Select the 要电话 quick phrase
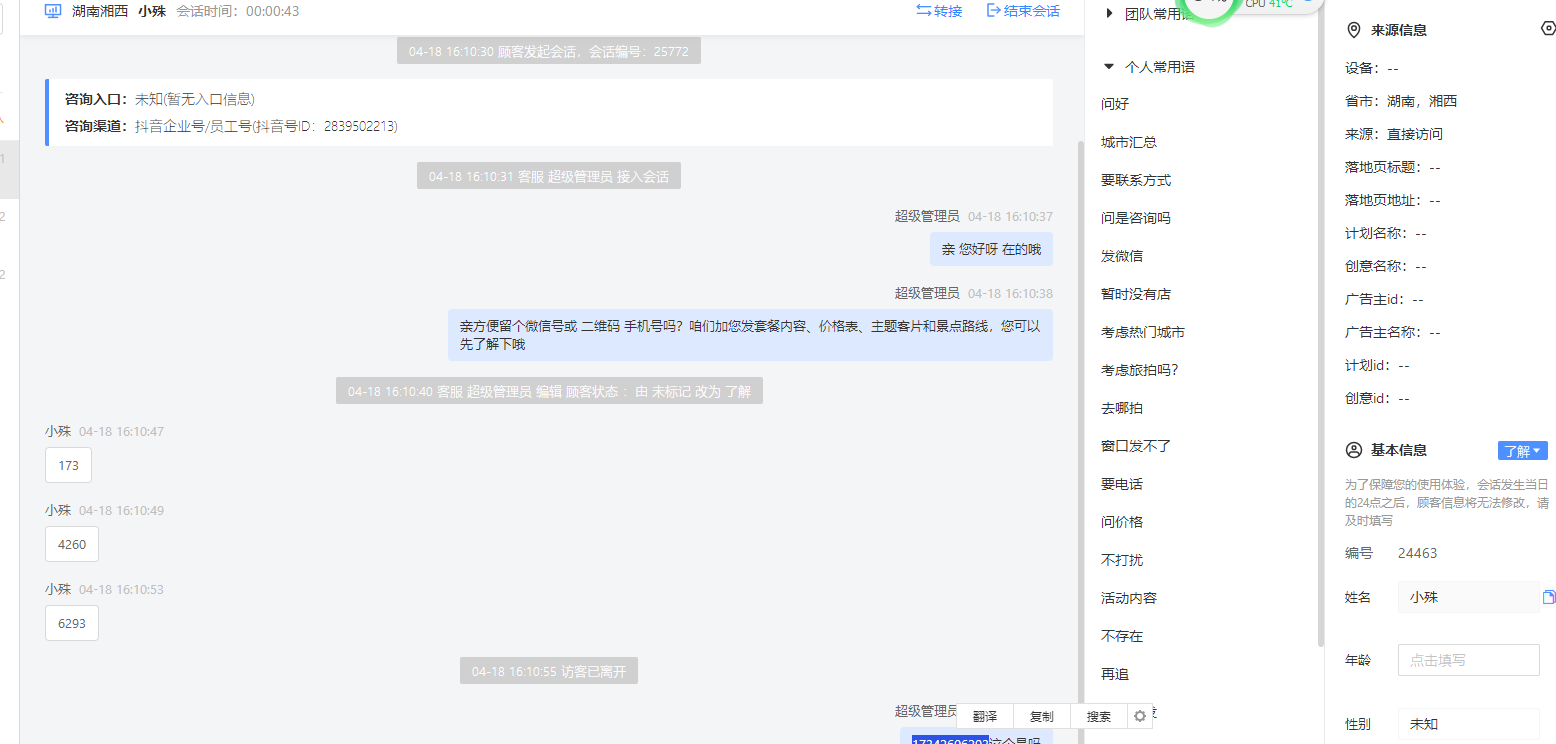Image resolution: width=1556 pixels, height=744 pixels. [x=1122, y=484]
